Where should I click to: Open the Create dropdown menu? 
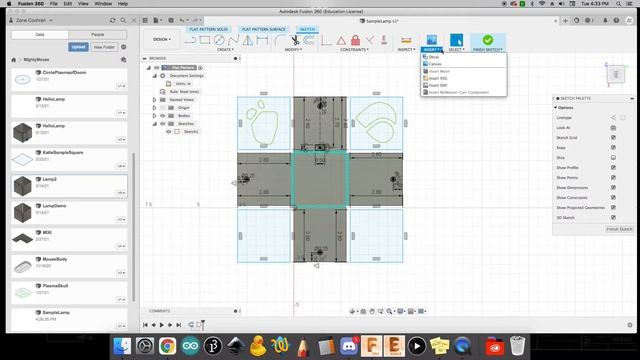(x=225, y=50)
